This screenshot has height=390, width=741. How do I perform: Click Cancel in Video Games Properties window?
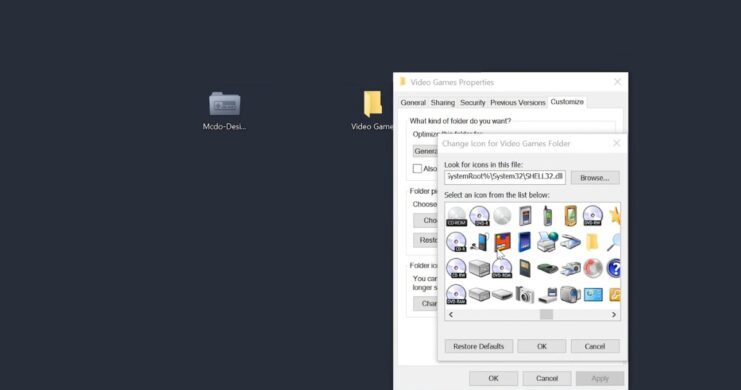click(x=547, y=378)
